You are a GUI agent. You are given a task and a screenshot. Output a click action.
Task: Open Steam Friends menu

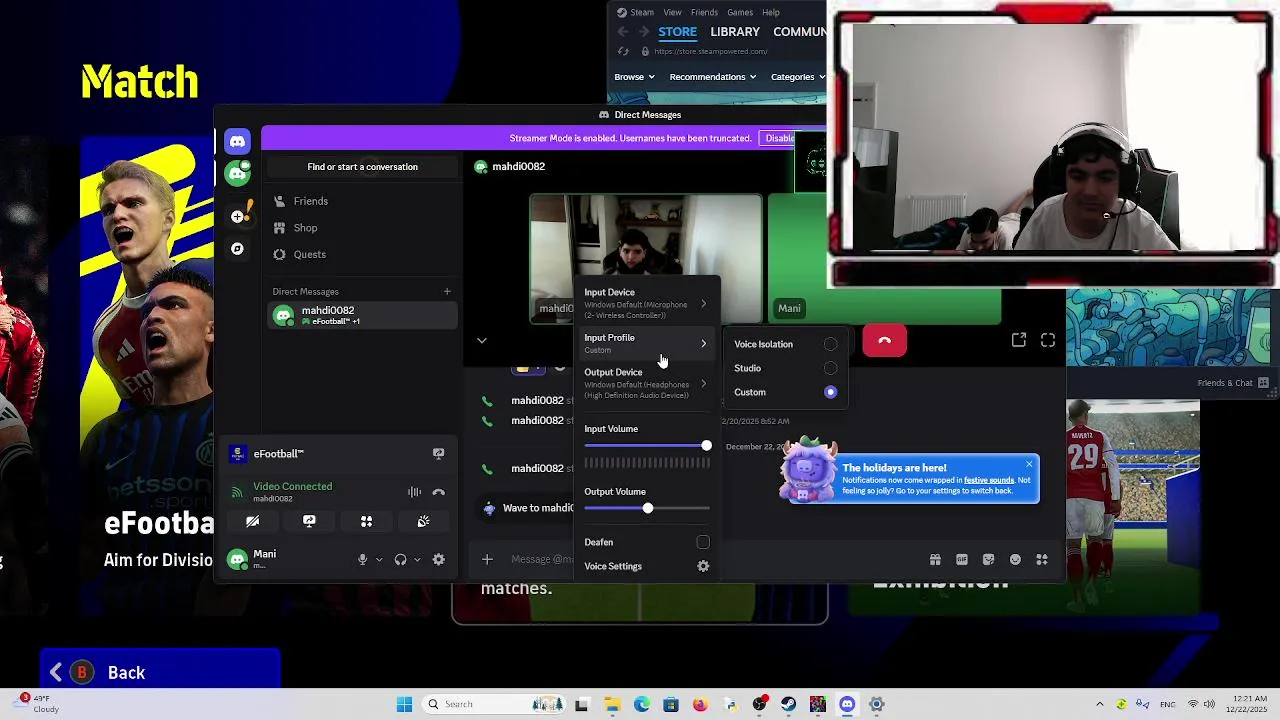(704, 12)
